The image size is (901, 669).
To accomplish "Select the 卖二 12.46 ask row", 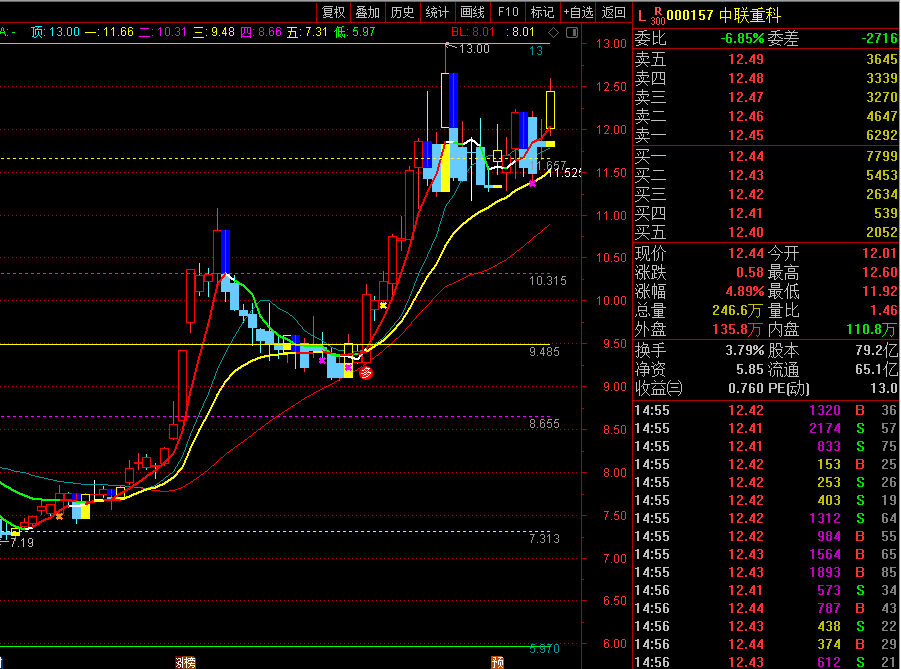I will click(766, 116).
